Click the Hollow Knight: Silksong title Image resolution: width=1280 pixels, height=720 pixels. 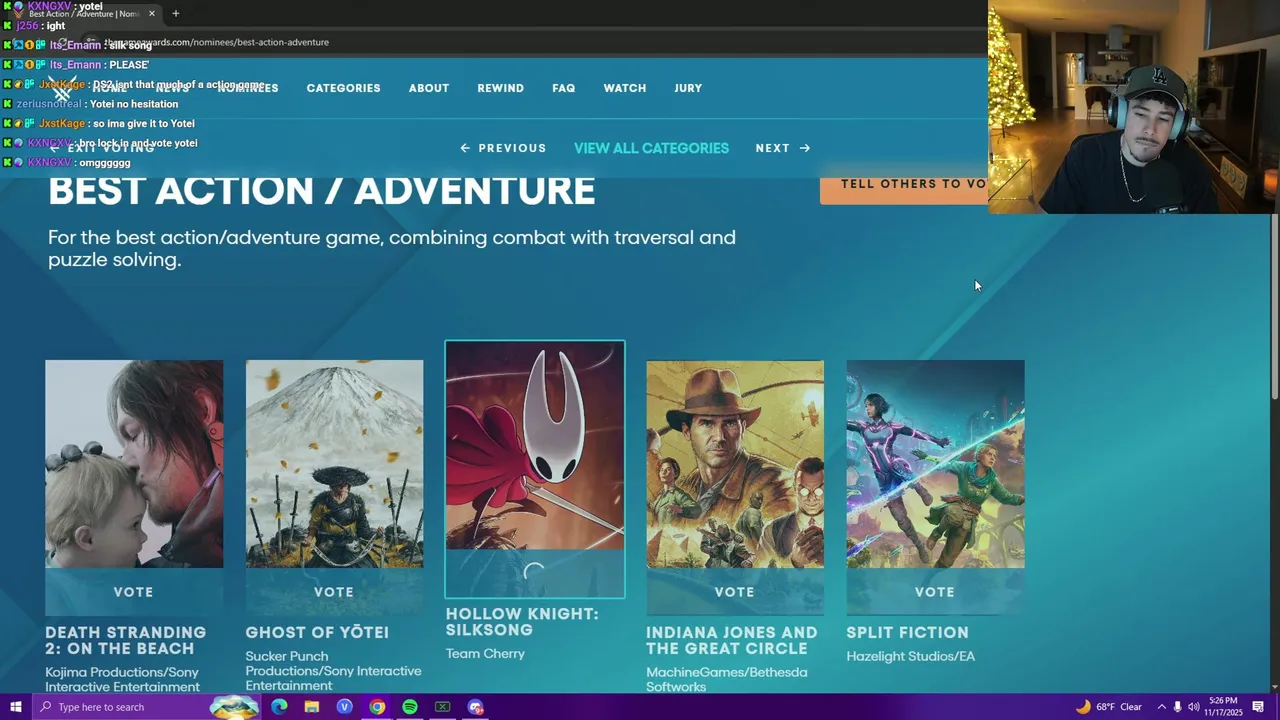(522, 622)
